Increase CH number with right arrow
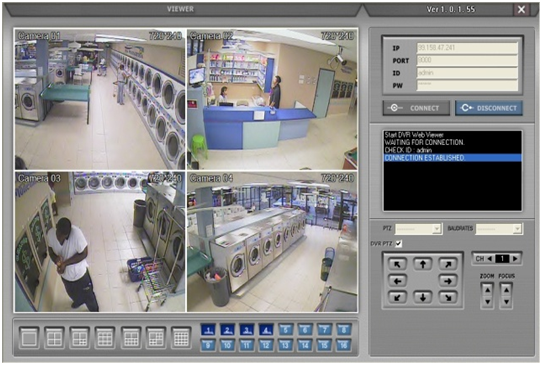Image resolution: width=542 pixels, height=365 pixels. [515, 259]
